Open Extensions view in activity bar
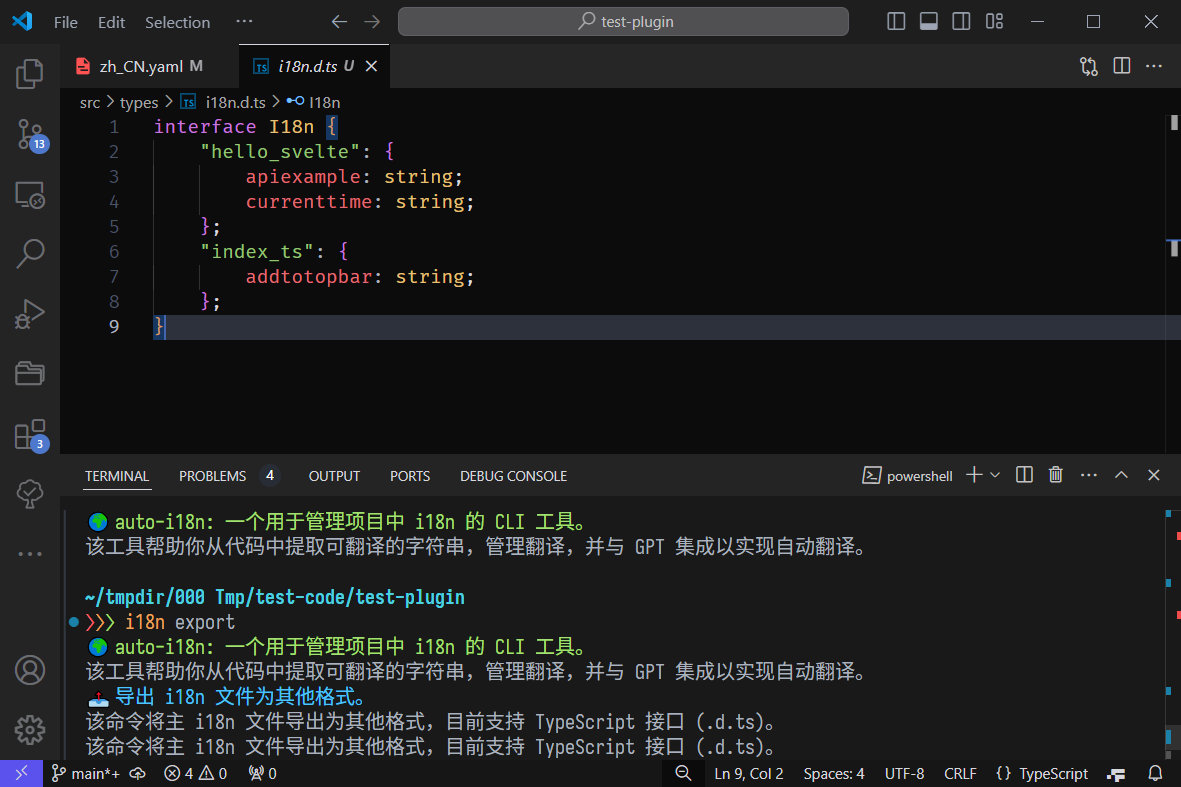This screenshot has height=787, width=1181. [x=30, y=435]
